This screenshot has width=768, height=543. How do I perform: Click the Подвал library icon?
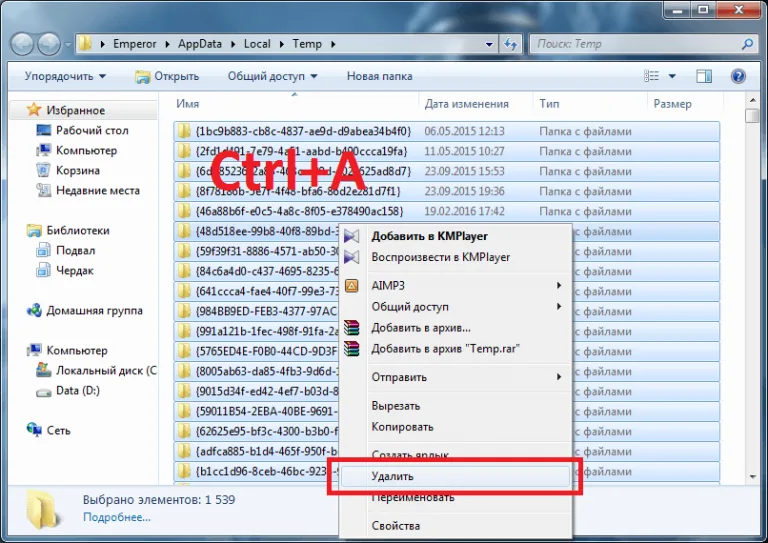point(43,250)
